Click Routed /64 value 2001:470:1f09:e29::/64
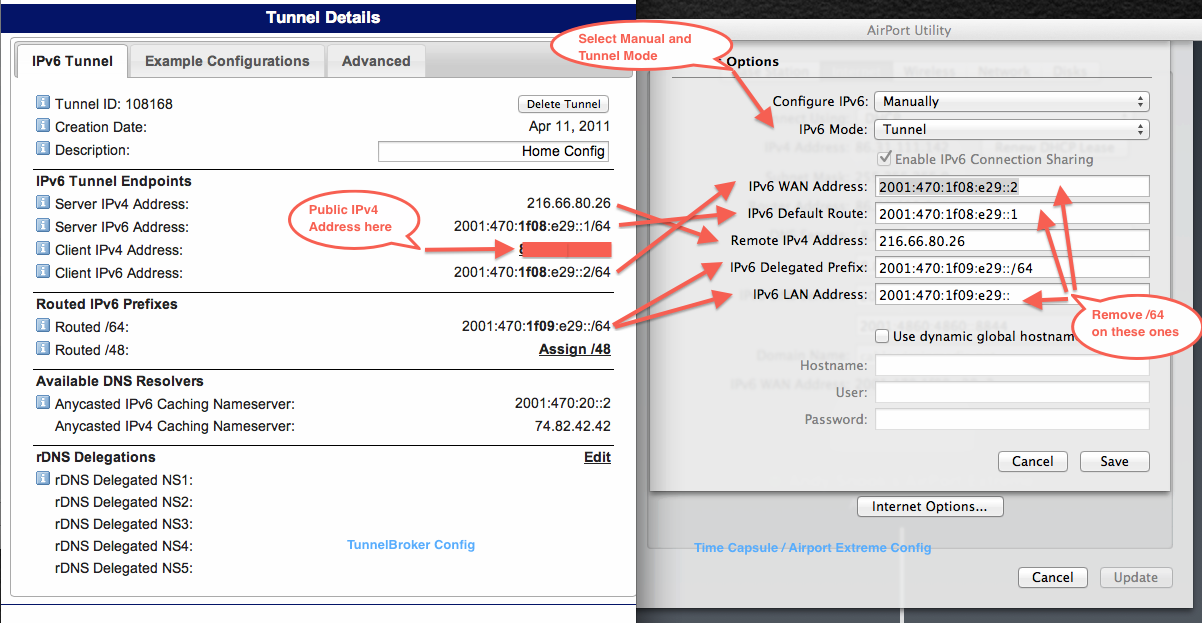Viewport: 1202px width, 623px height. click(536, 326)
